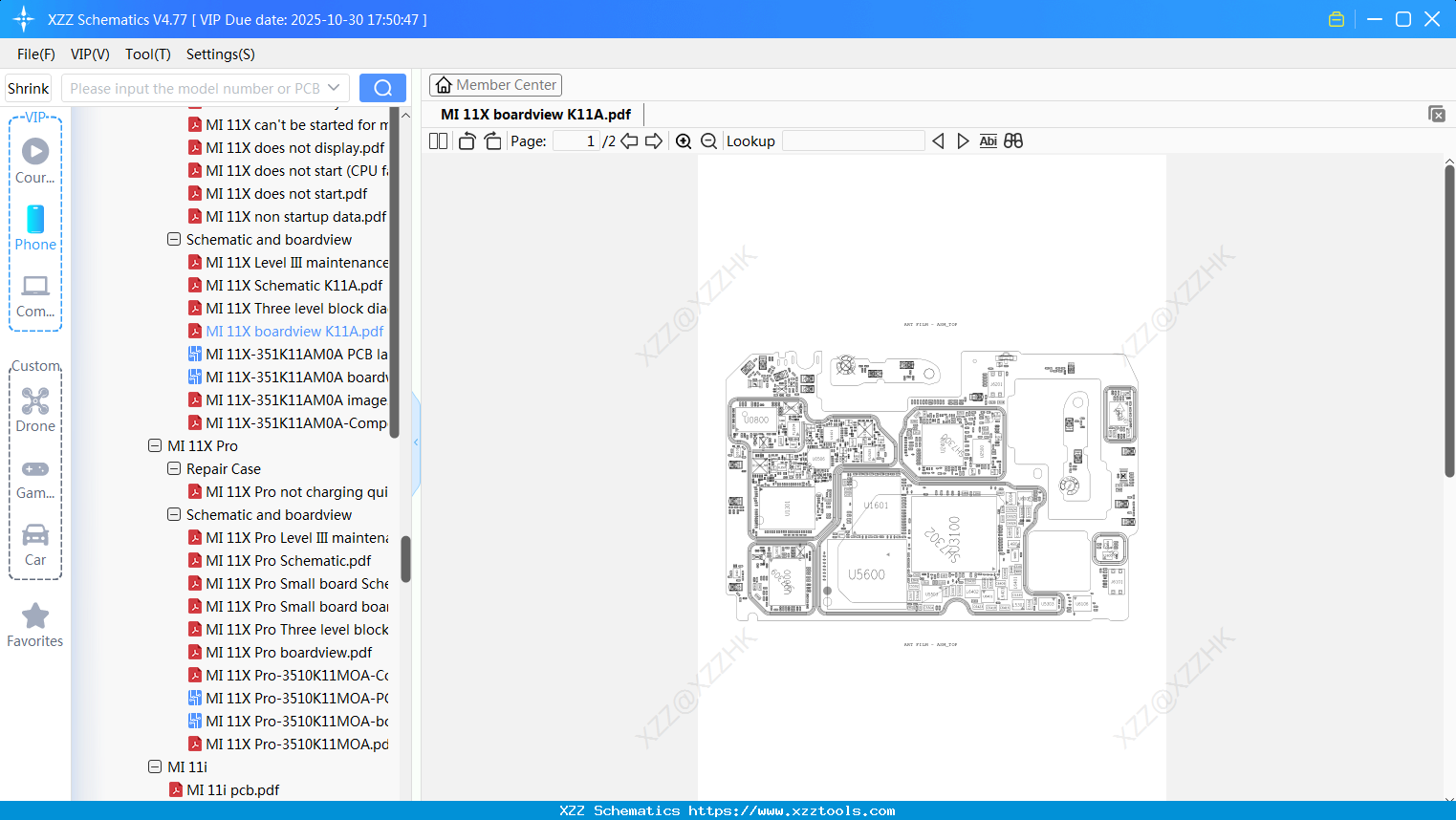Toggle whole-word matching with the Abi icon
Viewport: 1456px width, 820px height.
click(988, 140)
